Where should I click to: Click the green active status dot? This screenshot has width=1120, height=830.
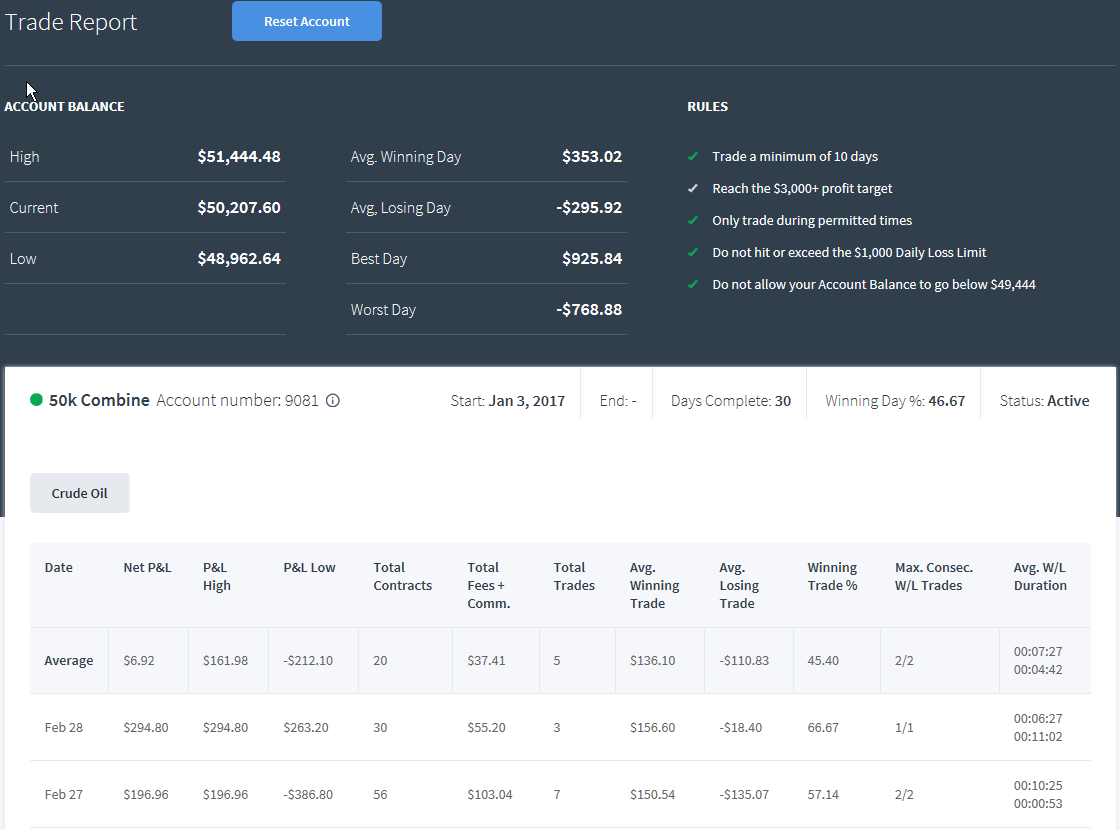pyautogui.click(x=36, y=400)
